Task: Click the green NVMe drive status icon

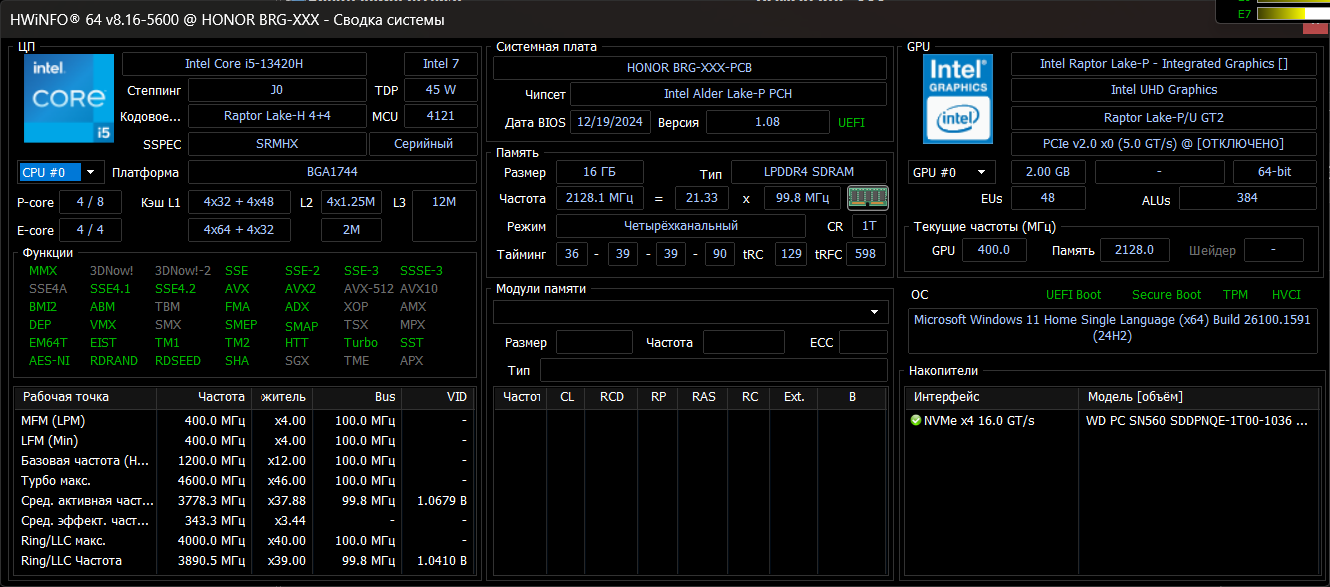Action: tap(916, 421)
